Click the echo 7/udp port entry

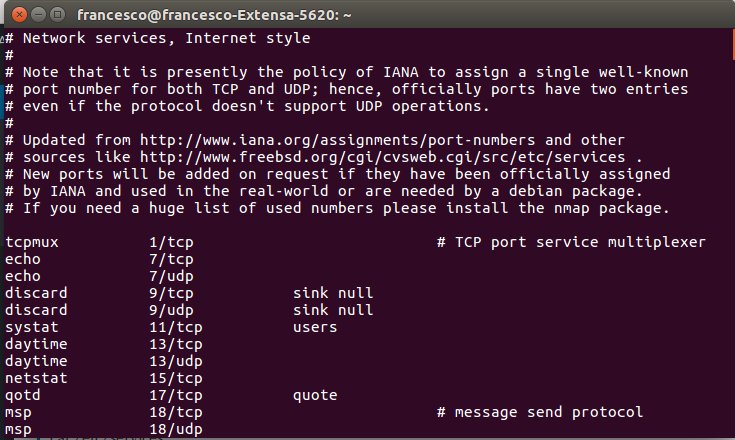171,276
